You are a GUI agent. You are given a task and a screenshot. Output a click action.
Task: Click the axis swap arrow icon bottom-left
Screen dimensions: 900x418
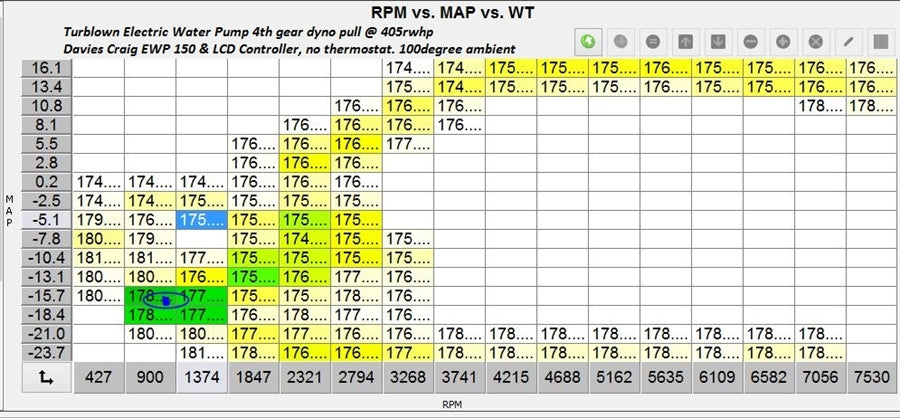coord(46,378)
